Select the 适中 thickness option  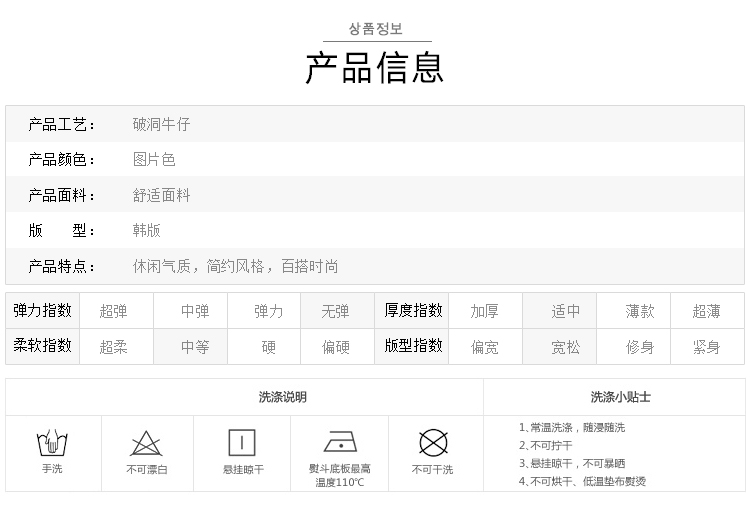pyautogui.click(x=566, y=311)
